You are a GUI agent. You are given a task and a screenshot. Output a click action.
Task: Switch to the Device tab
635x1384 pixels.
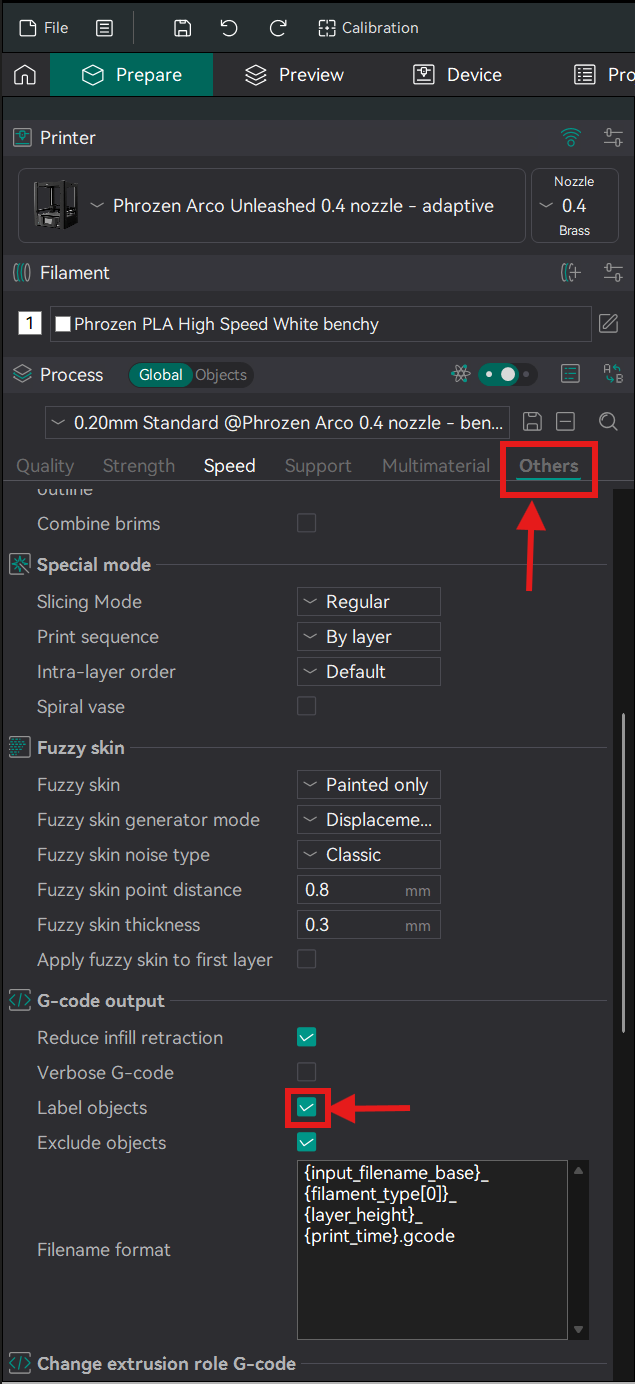point(457,75)
